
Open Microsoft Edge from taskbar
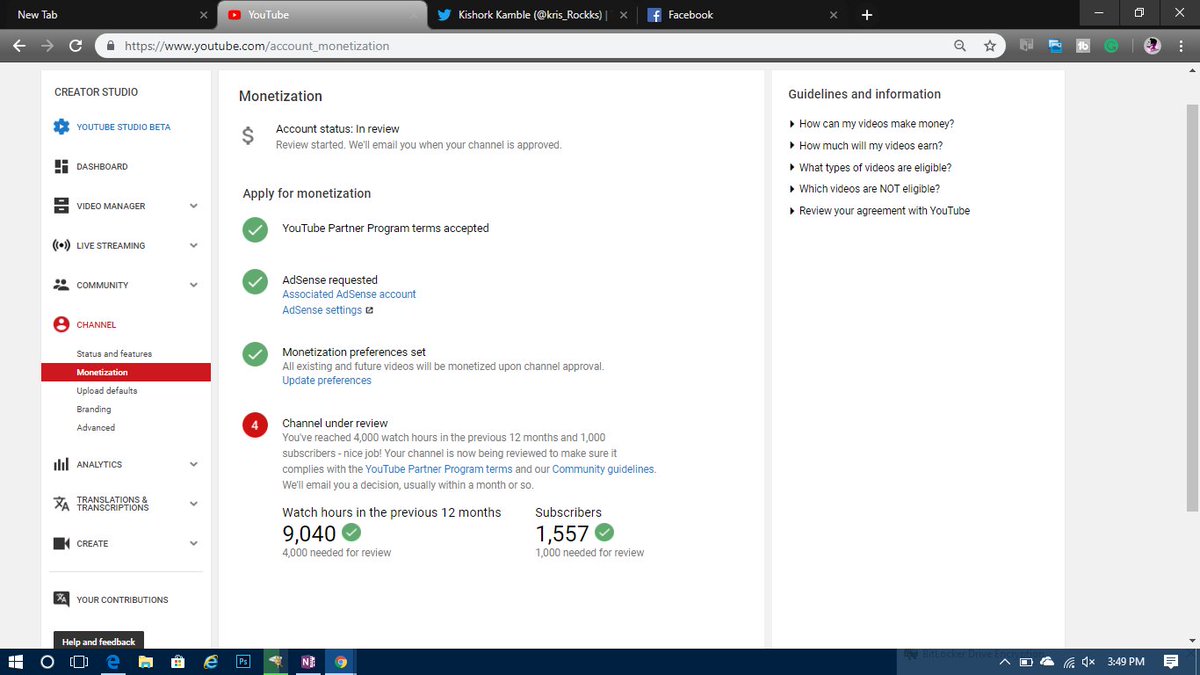click(x=113, y=661)
